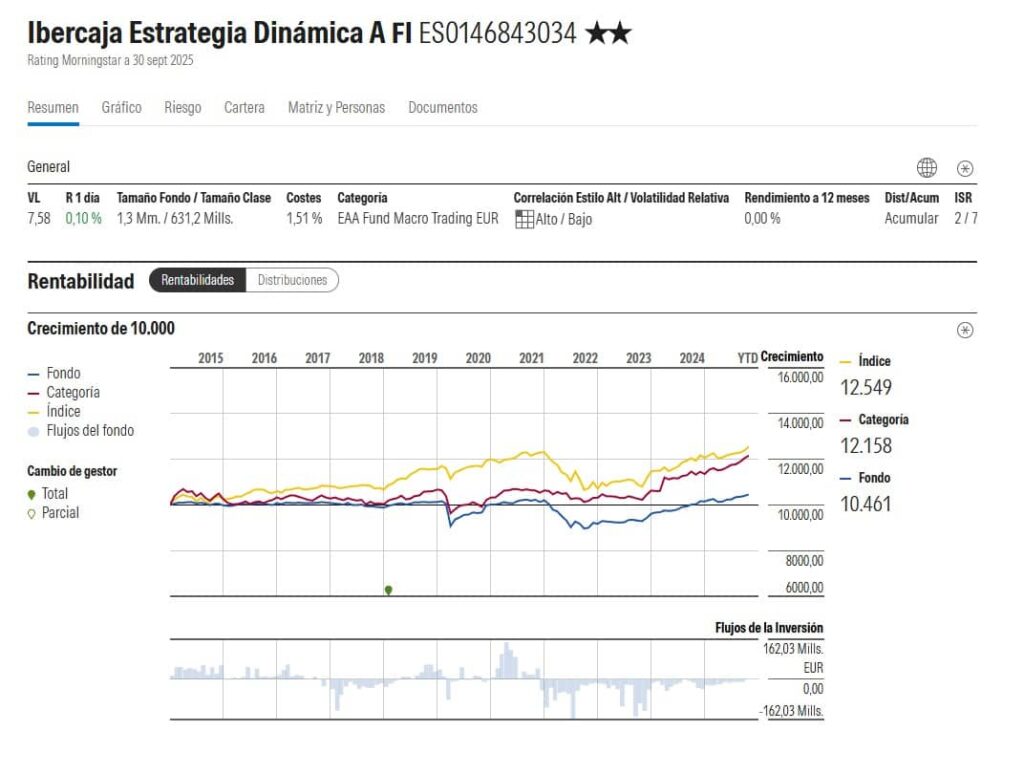Click the YTD label on chart axis
The height and width of the screenshot is (774, 1024).
[748, 358]
